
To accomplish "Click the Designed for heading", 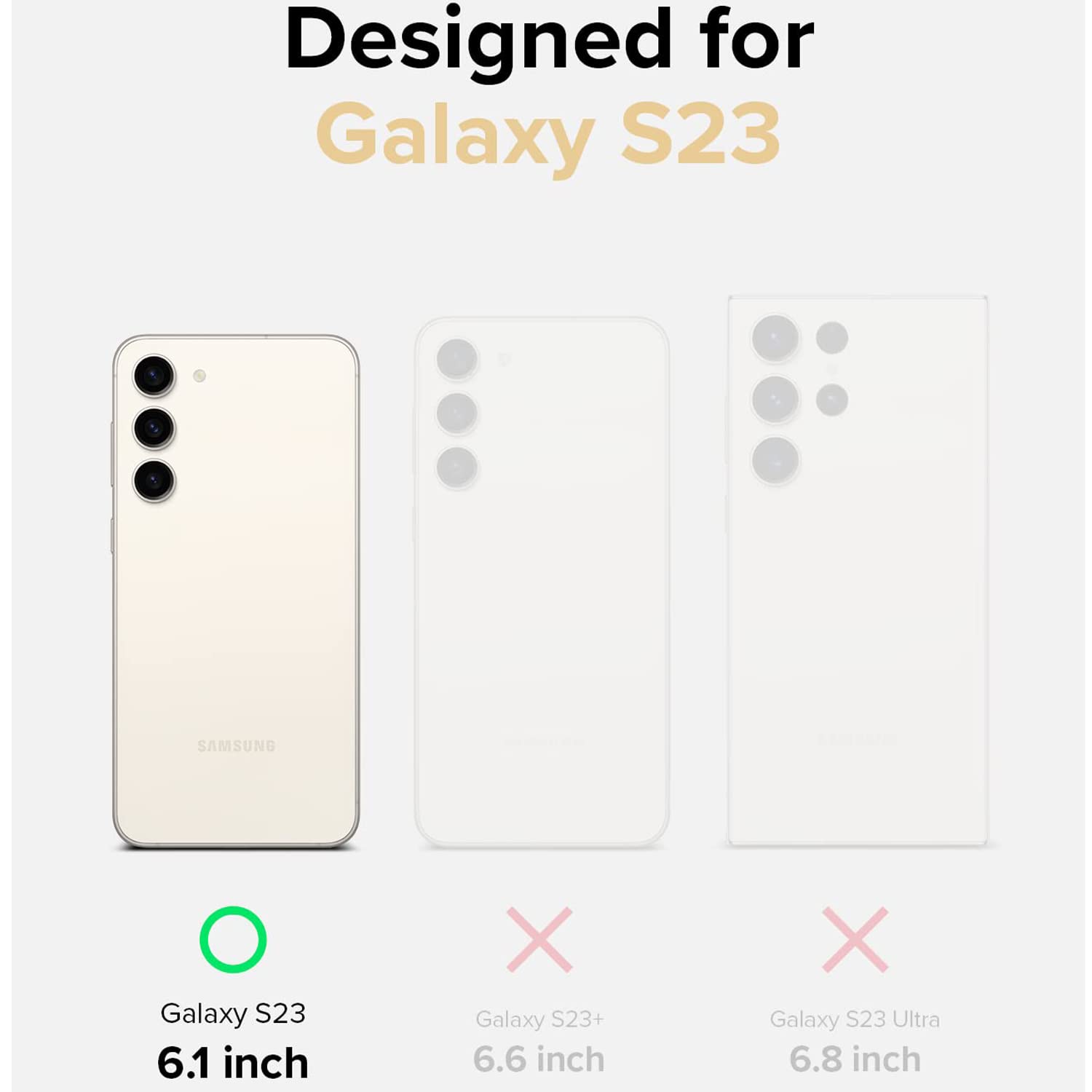I will tap(550, 40).
